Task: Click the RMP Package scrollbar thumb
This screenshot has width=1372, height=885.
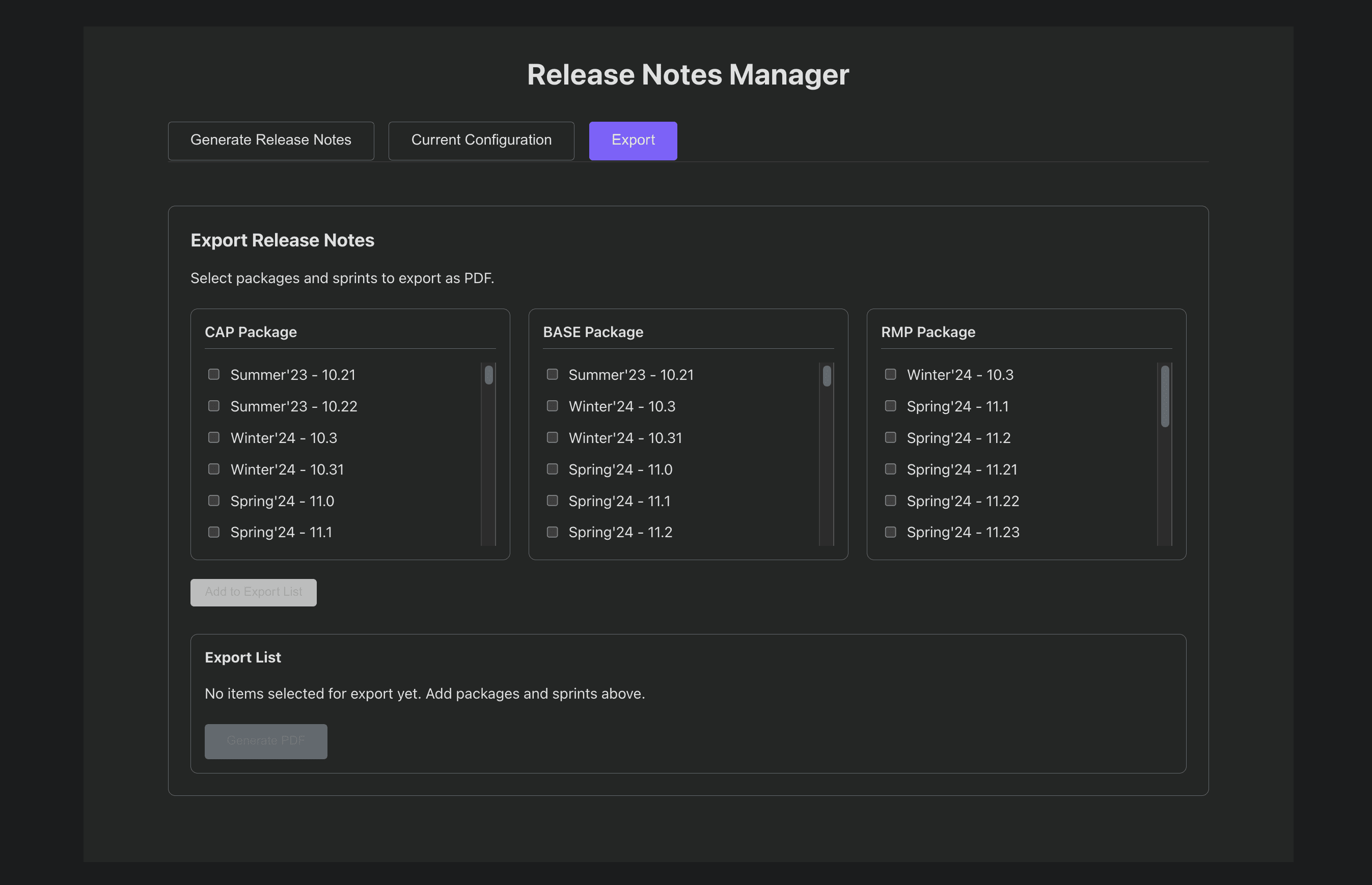Action: [1165, 397]
